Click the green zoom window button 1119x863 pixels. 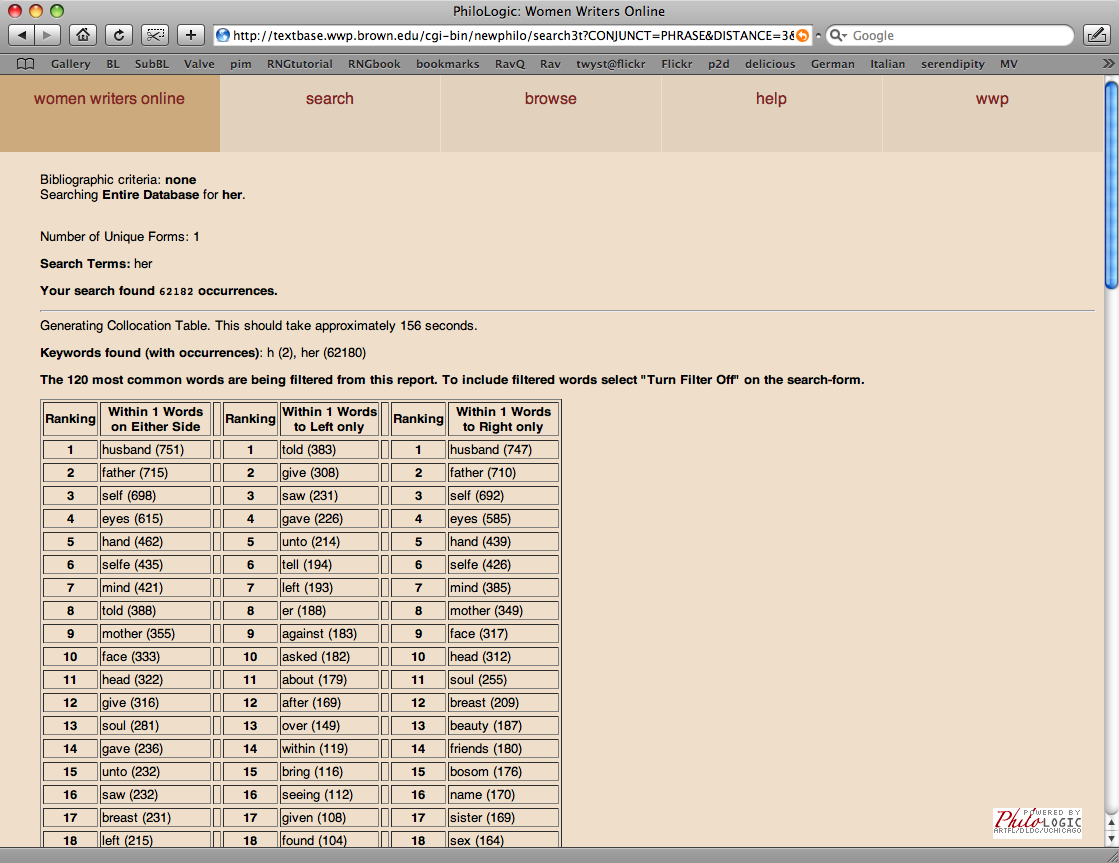click(x=57, y=11)
